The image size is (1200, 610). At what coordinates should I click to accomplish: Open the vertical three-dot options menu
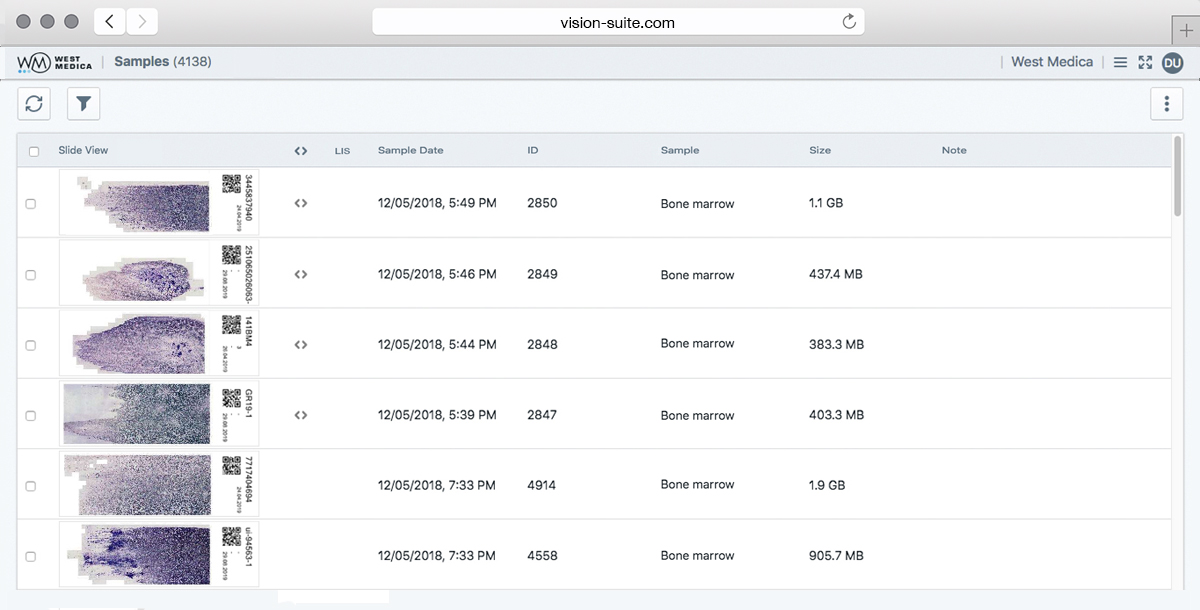click(1166, 103)
